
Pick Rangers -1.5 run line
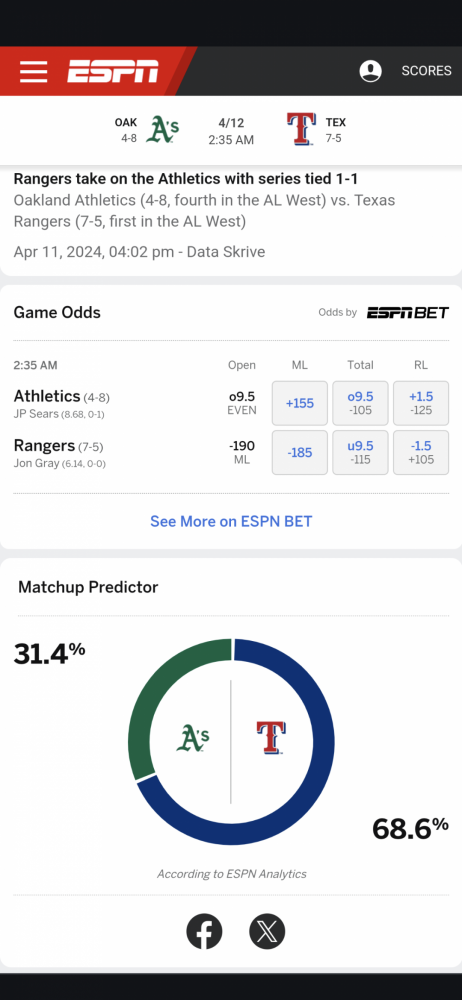coord(421,453)
